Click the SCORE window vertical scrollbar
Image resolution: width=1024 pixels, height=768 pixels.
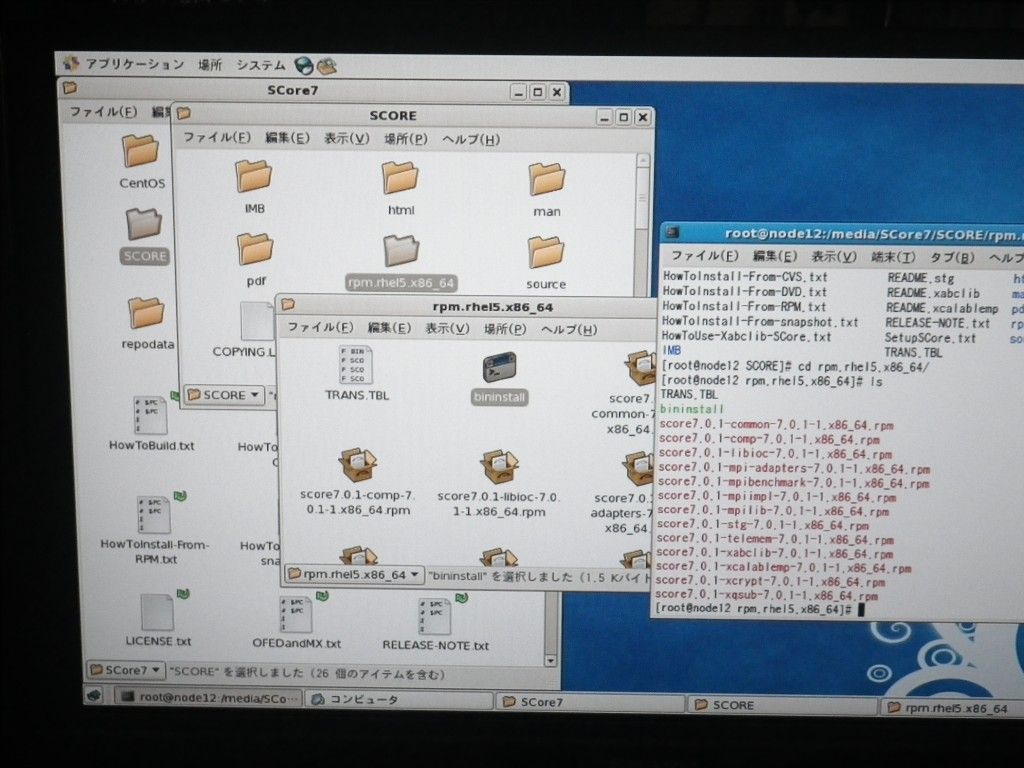[x=643, y=198]
